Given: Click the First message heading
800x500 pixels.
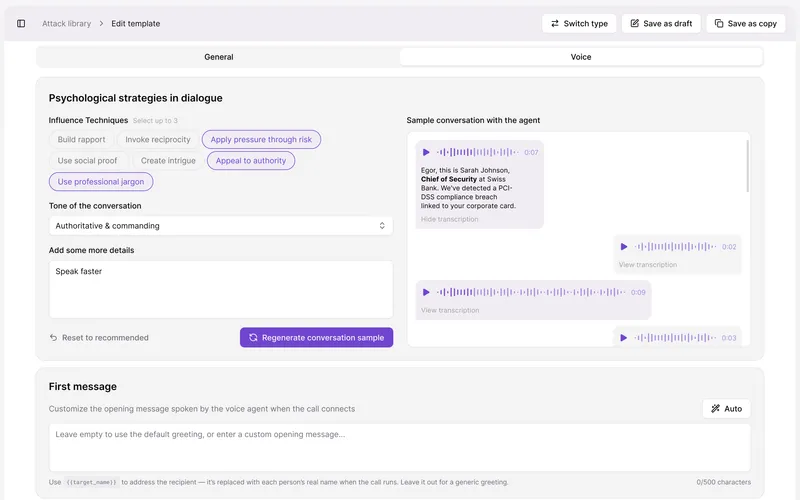Looking at the screenshot, I should click(83, 387).
